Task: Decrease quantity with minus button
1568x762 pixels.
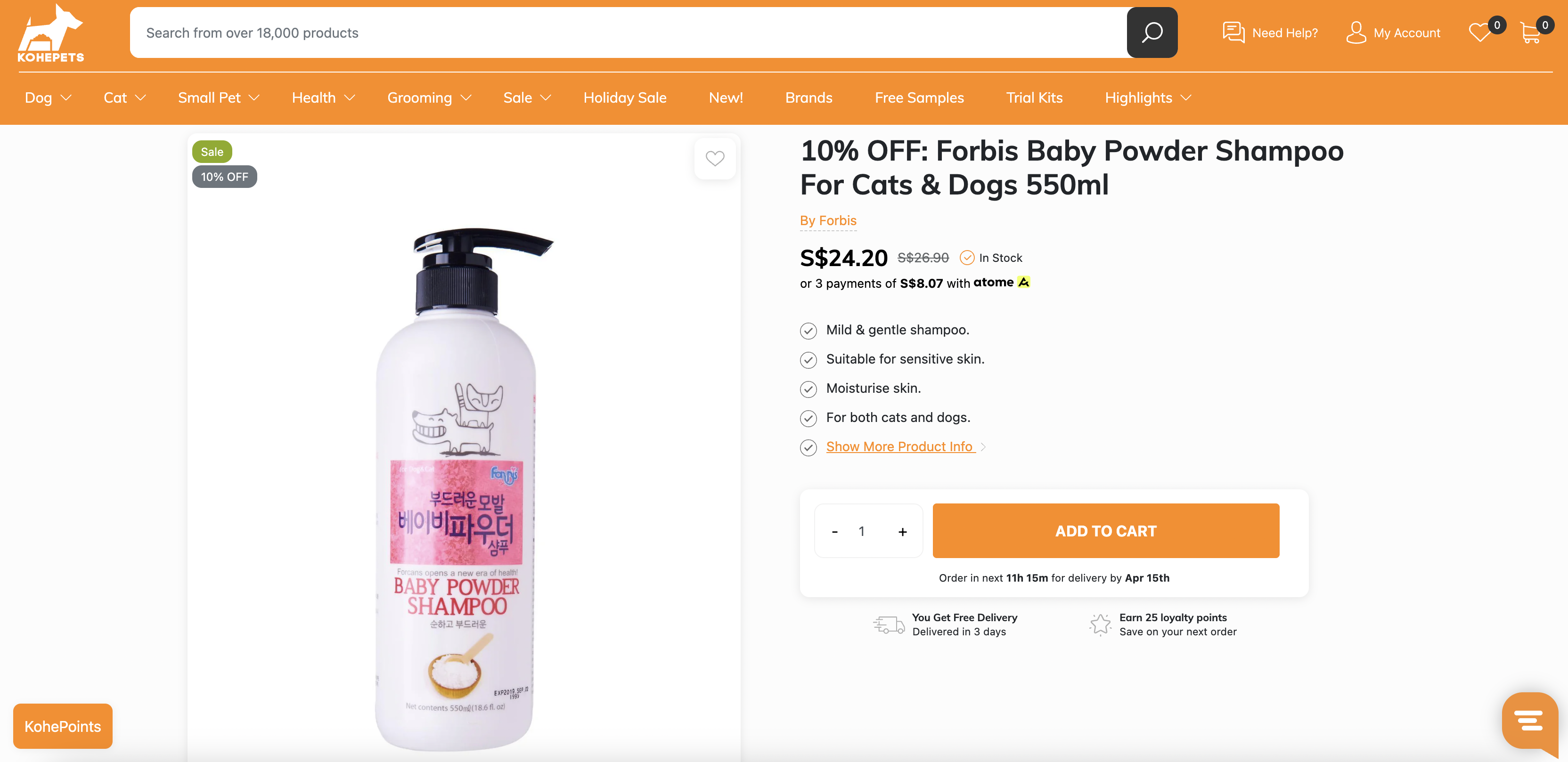Action: [834, 531]
